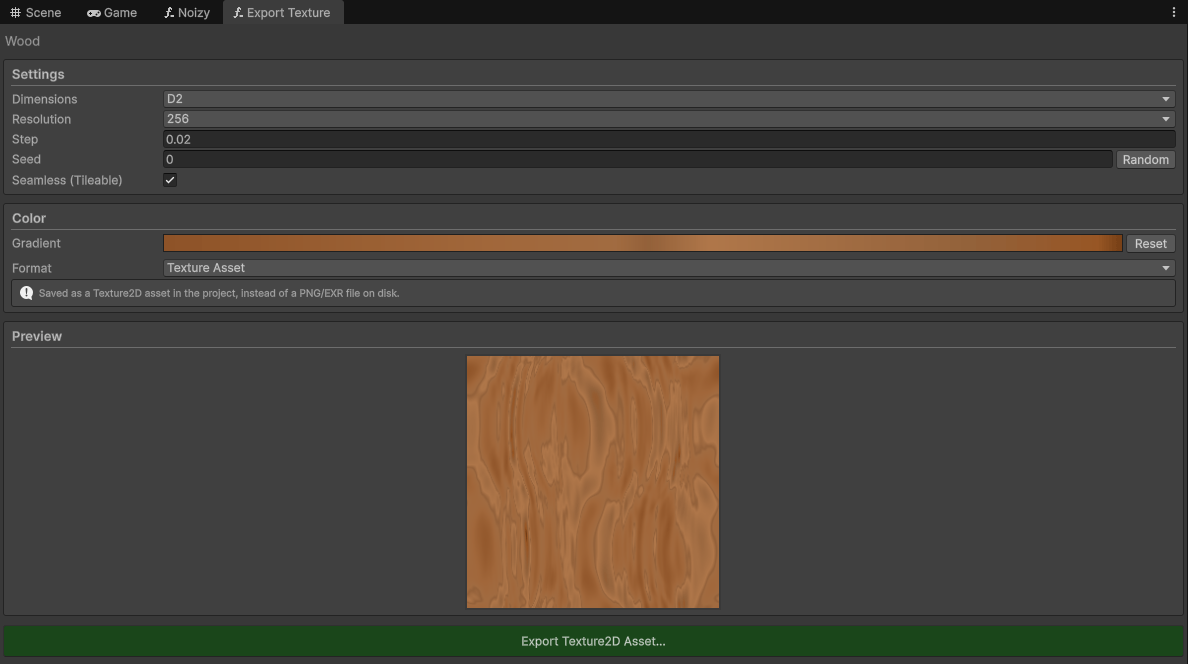Image resolution: width=1188 pixels, height=664 pixels.
Task: Open the window options kebab menu
Action: pyautogui.click(x=1174, y=12)
